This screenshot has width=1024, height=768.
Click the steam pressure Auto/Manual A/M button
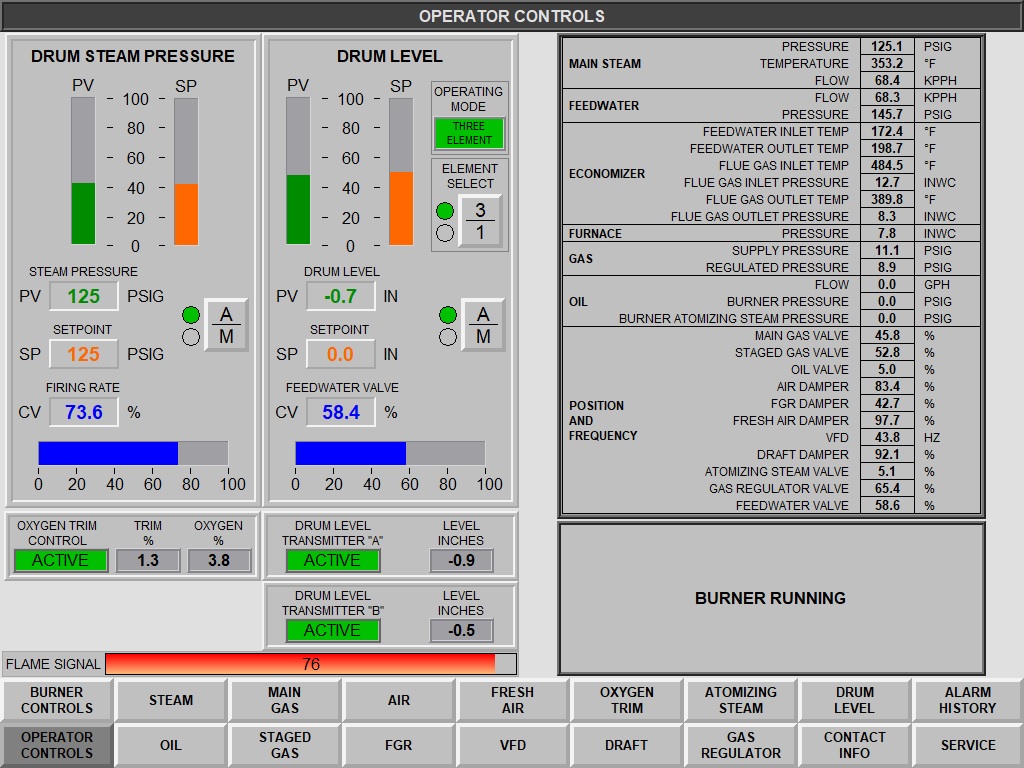tap(226, 325)
